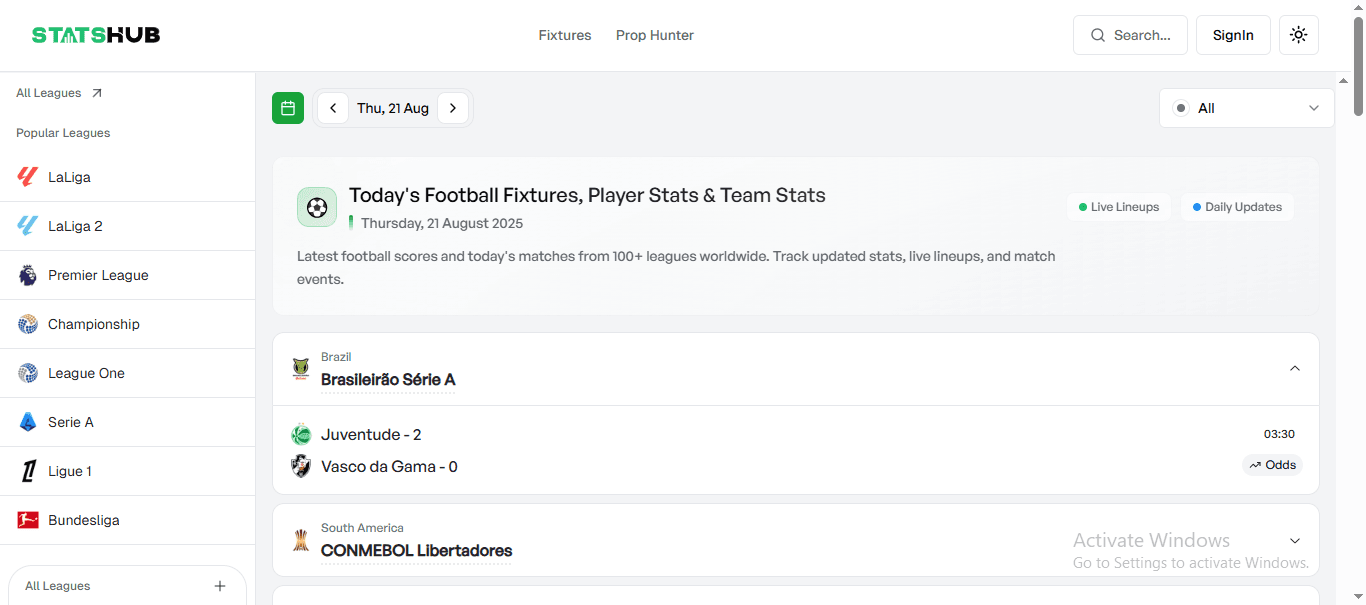The height and width of the screenshot is (605, 1366).
Task: Open the Prop Hunter page
Action: [x=655, y=35]
